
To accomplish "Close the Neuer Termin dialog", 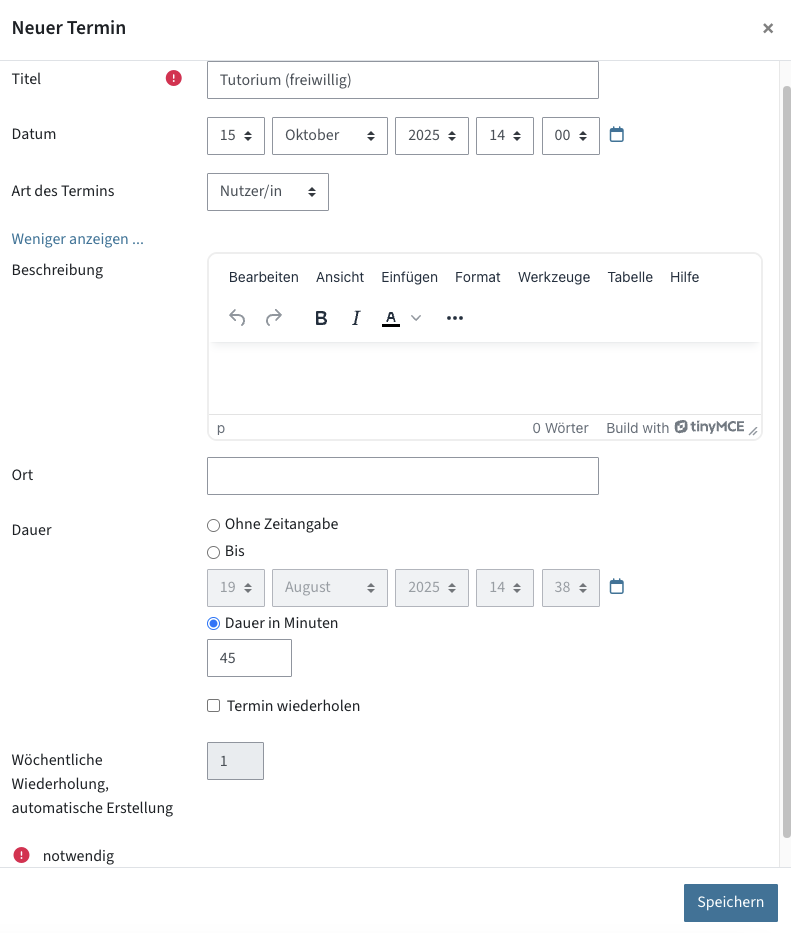I will (x=768, y=28).
